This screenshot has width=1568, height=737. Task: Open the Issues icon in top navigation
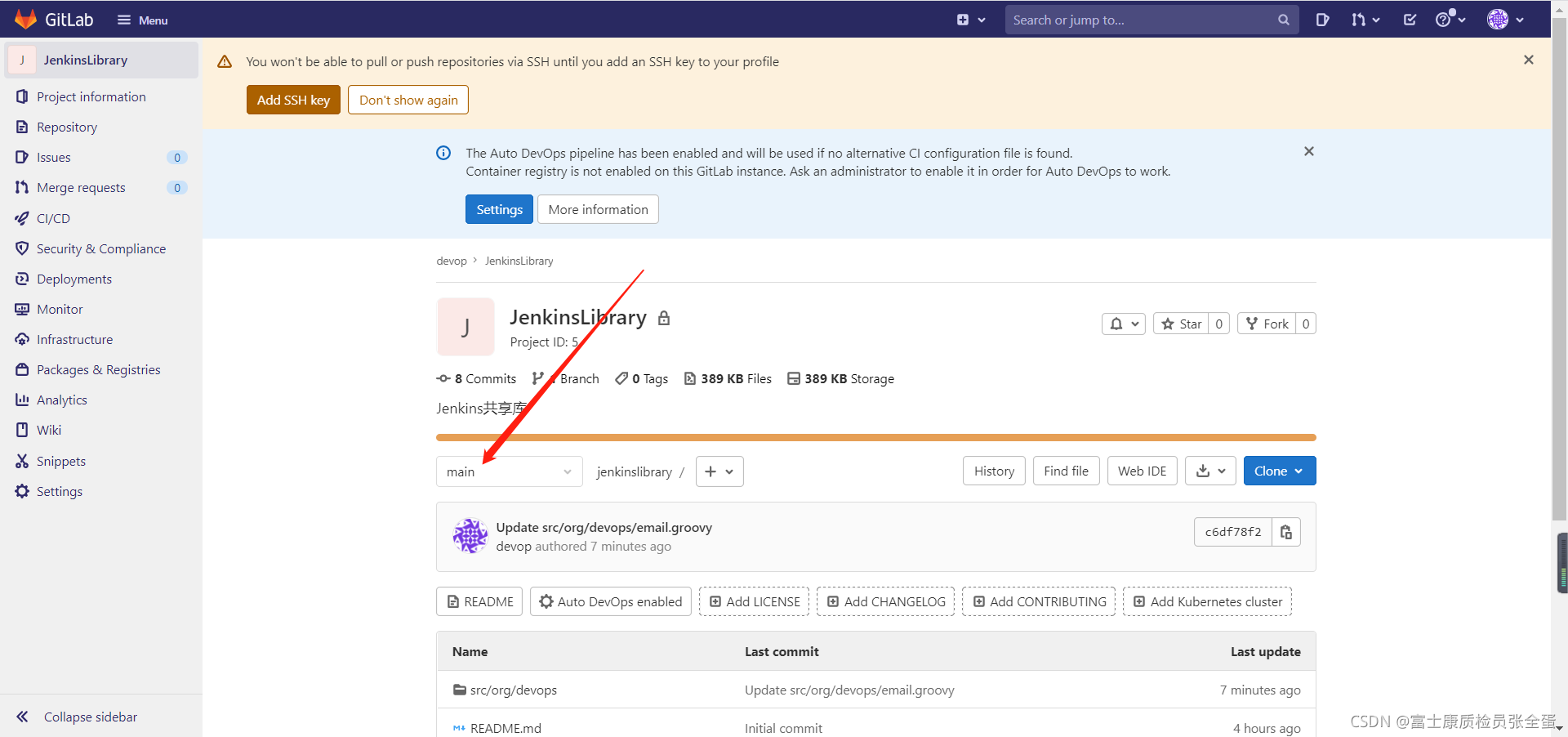(1322, 20)
